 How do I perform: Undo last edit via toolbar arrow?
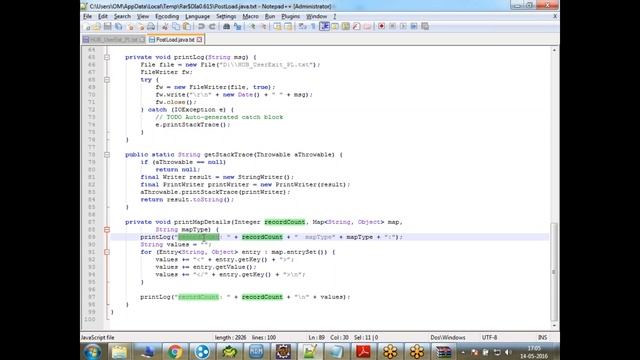pyautogui.click(x=202, y=27)
